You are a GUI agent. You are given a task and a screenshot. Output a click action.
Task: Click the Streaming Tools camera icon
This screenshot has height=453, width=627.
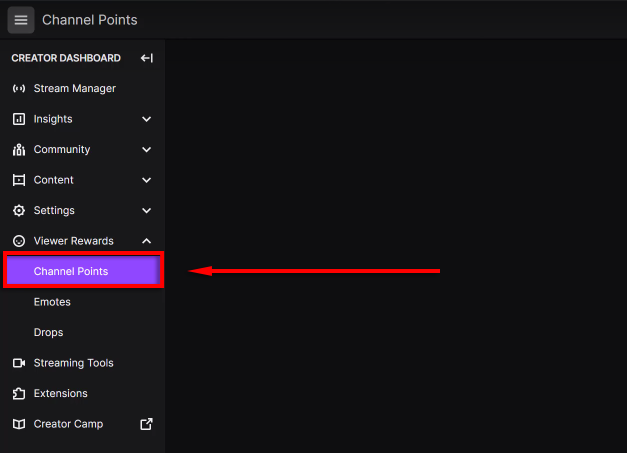pos(18,363)
